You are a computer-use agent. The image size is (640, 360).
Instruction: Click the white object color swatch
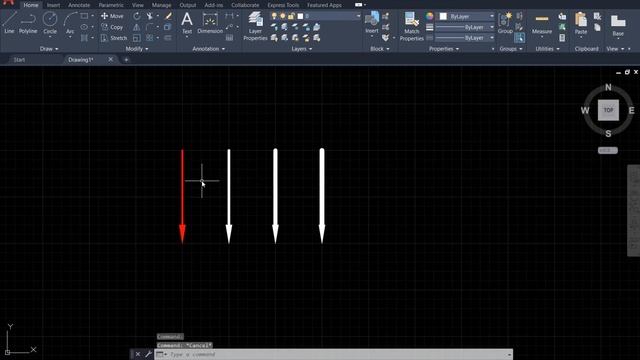(x=443, y=16)
